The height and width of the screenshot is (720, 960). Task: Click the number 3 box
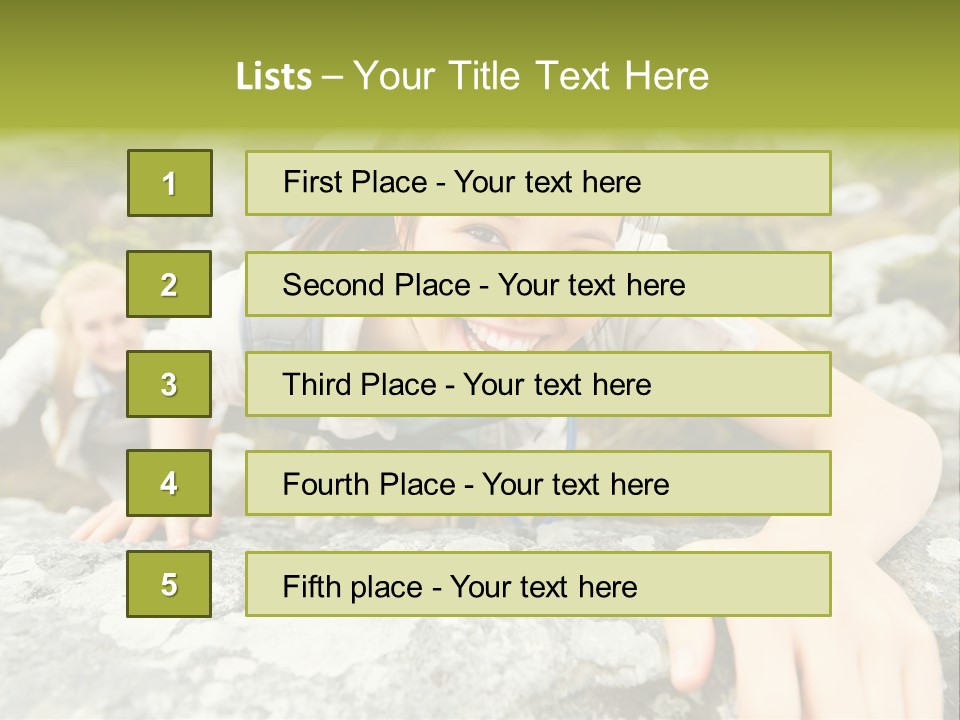point(169,384)
